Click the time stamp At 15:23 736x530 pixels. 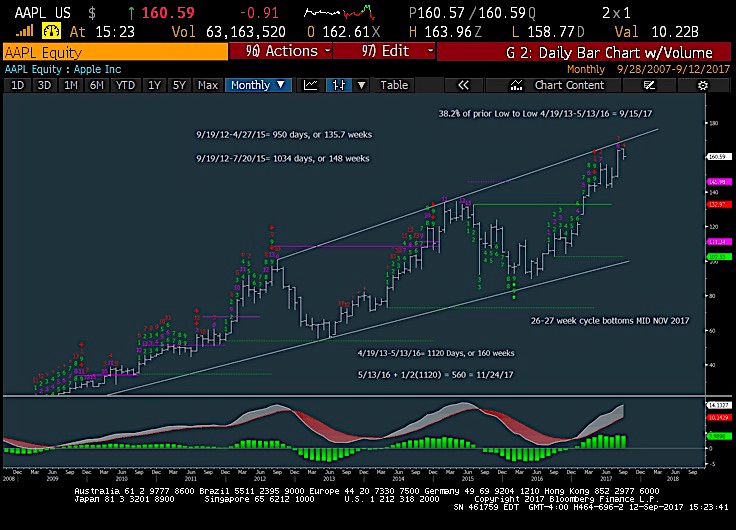102,32
